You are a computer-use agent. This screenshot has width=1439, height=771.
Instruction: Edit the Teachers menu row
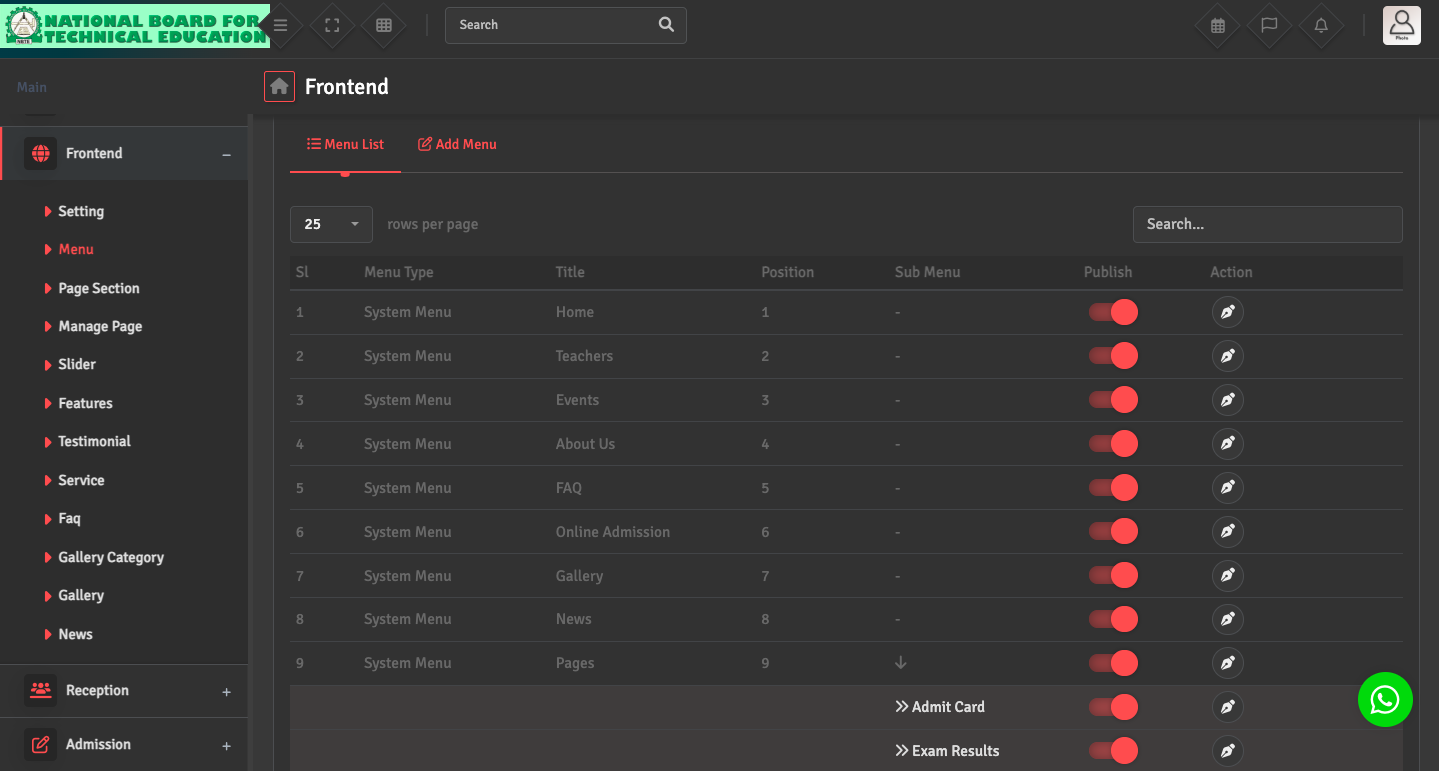[1227, 356]
